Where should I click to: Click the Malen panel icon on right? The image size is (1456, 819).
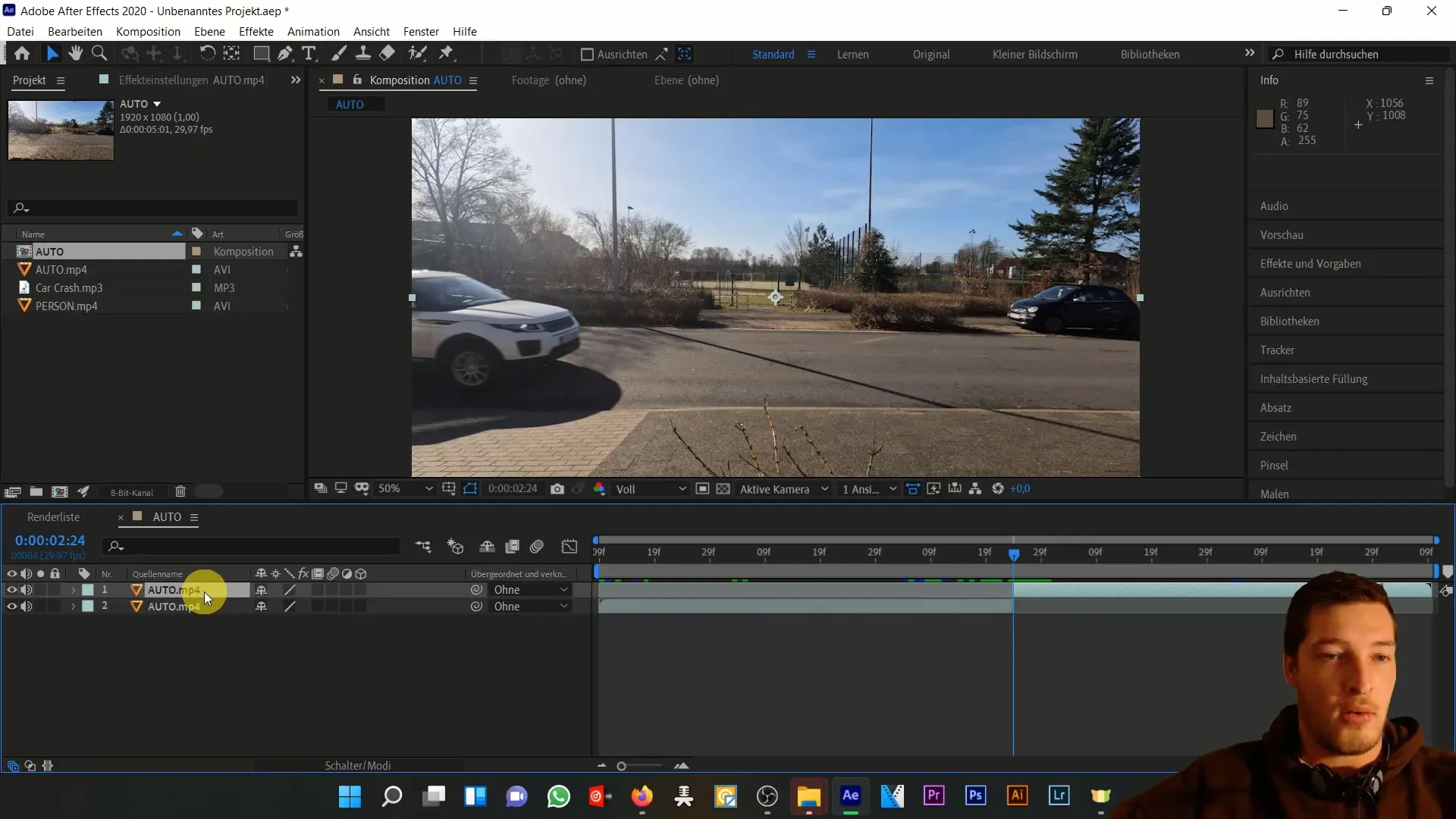tap(1275, 493)
